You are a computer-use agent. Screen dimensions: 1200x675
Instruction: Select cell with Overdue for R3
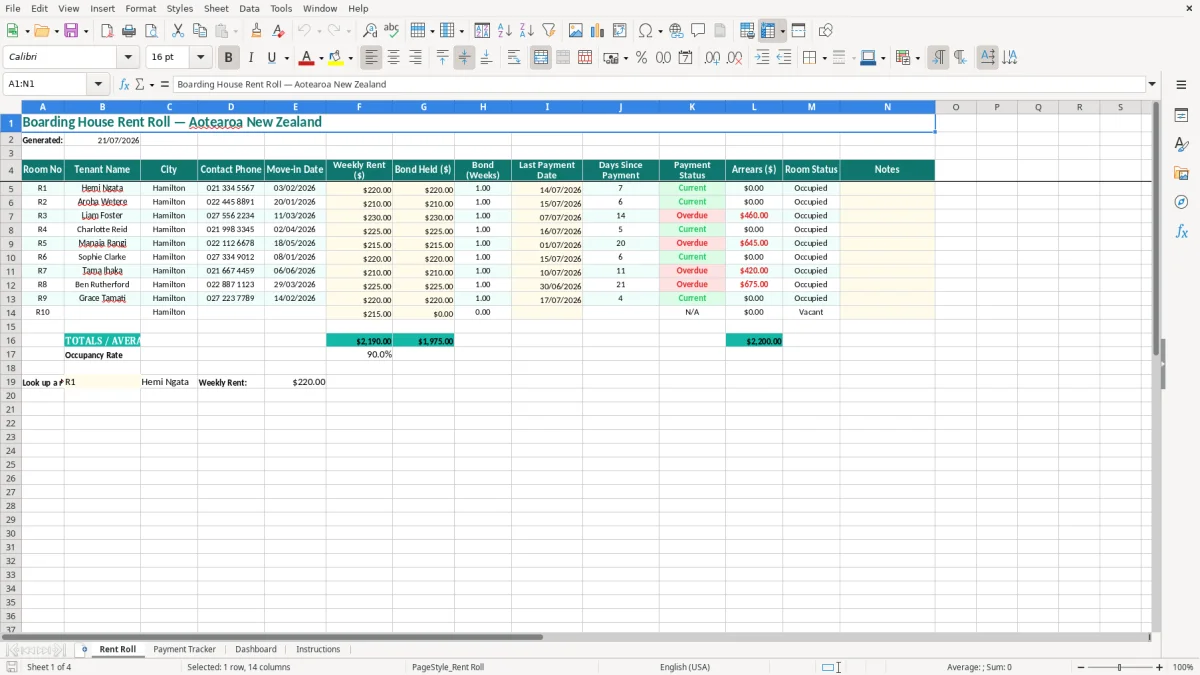click(692, 216)
